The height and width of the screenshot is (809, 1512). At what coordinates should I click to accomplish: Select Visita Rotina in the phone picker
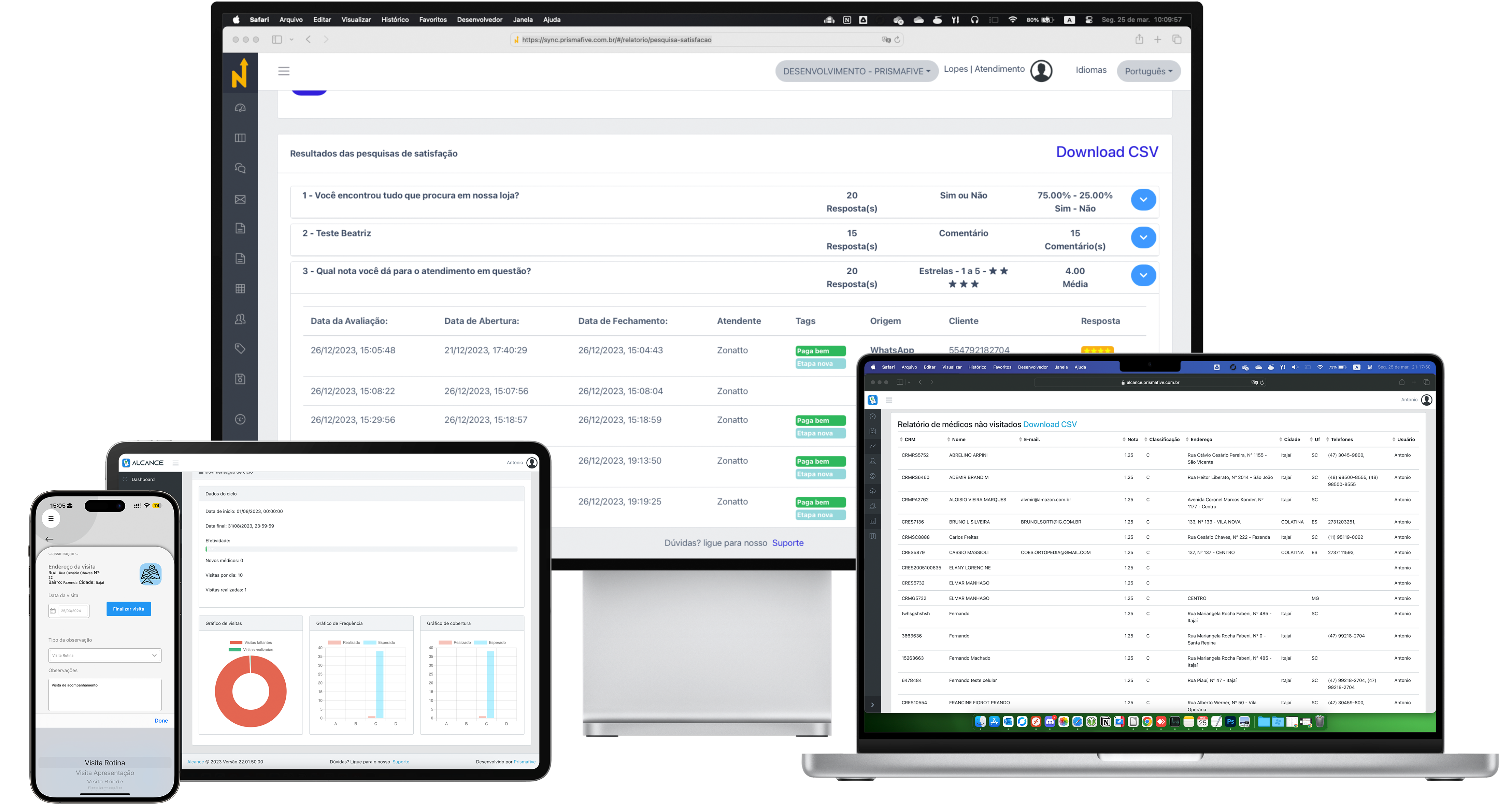pos(105,763)
